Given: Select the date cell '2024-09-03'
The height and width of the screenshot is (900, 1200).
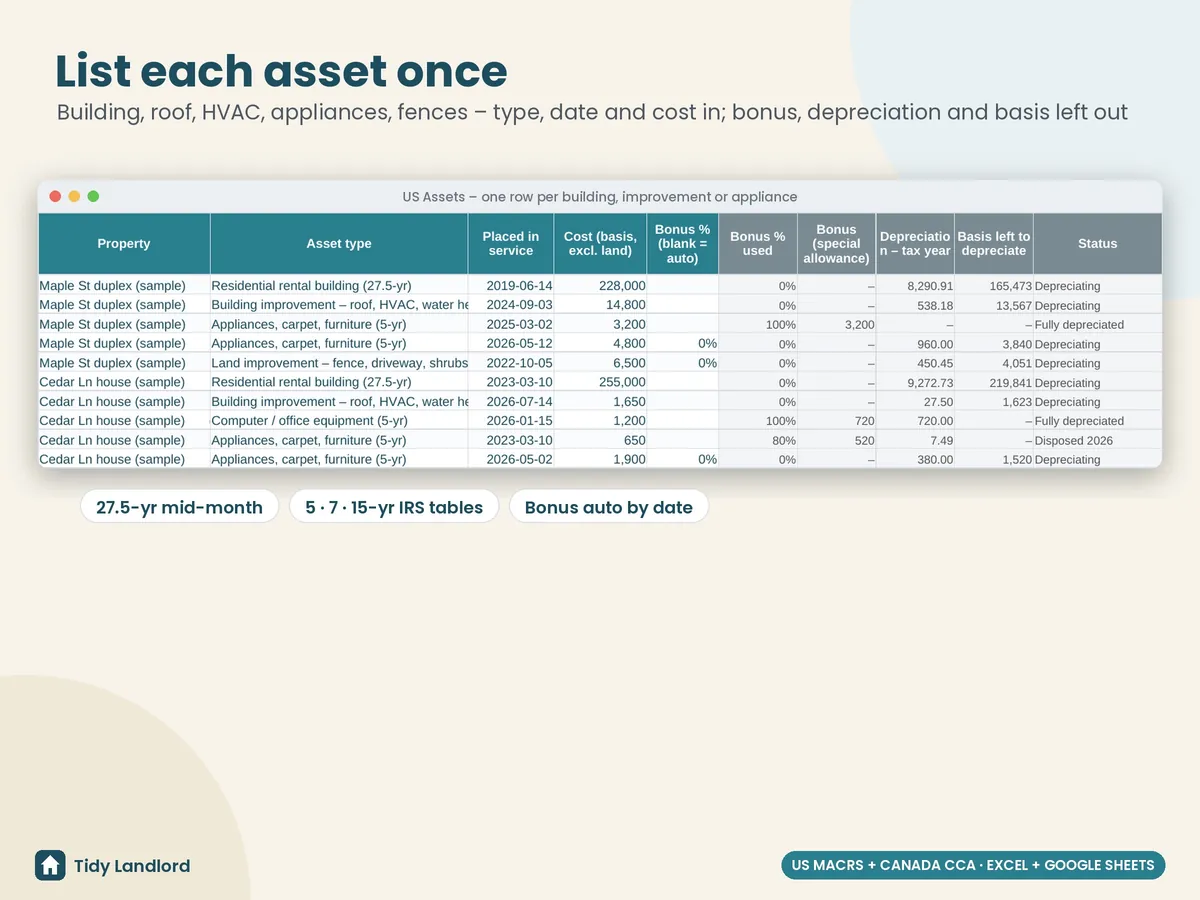Looking at the screenshot, I should [x=511, y=305].
